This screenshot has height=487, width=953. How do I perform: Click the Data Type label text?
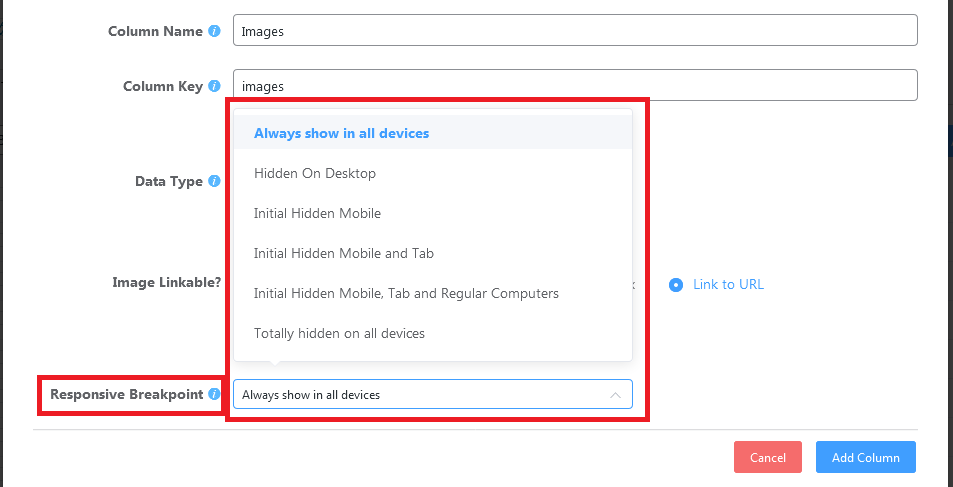pyautogui.click(x=168, y=182)
